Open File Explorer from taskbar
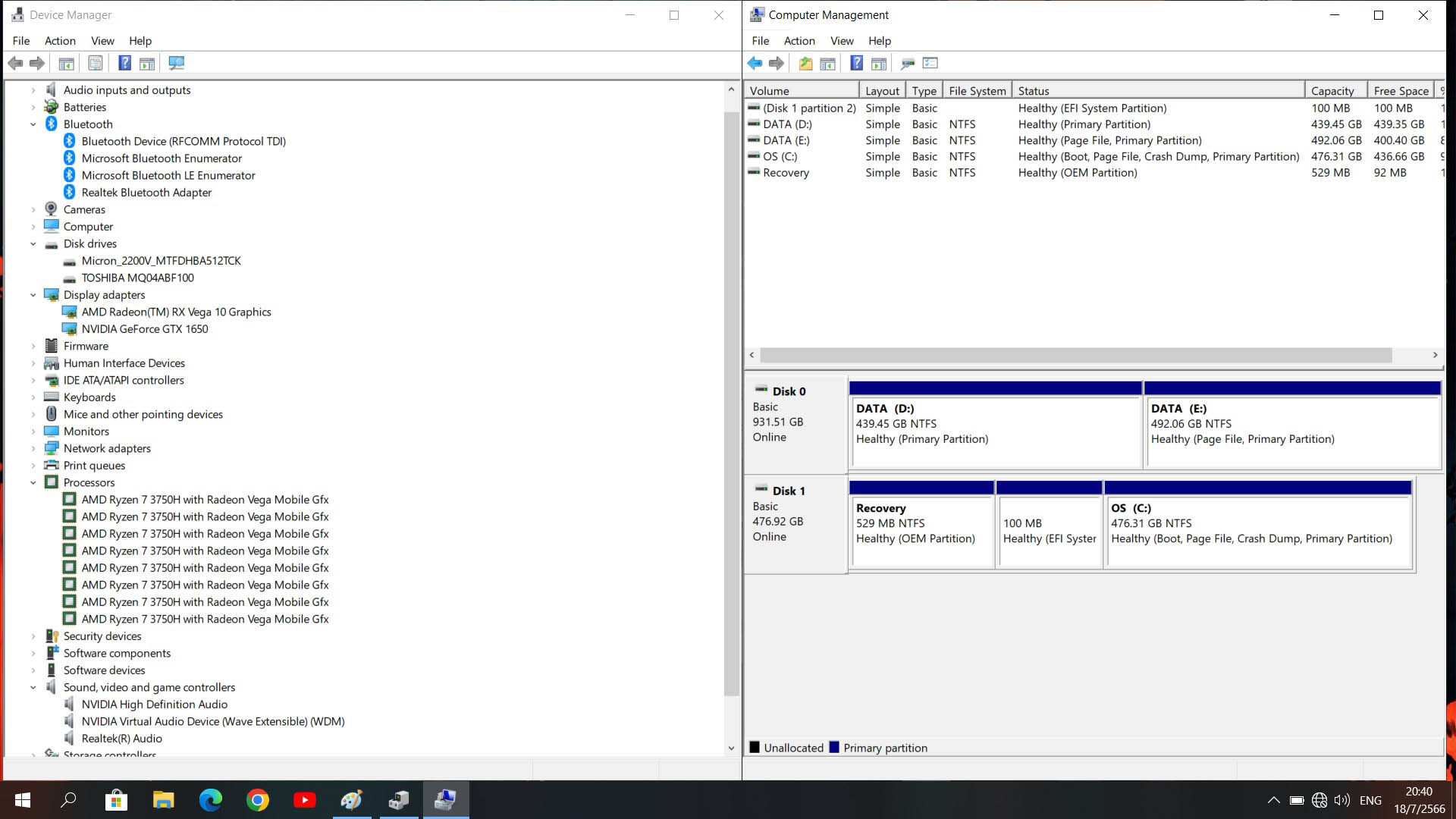 [x=163, y=800]
